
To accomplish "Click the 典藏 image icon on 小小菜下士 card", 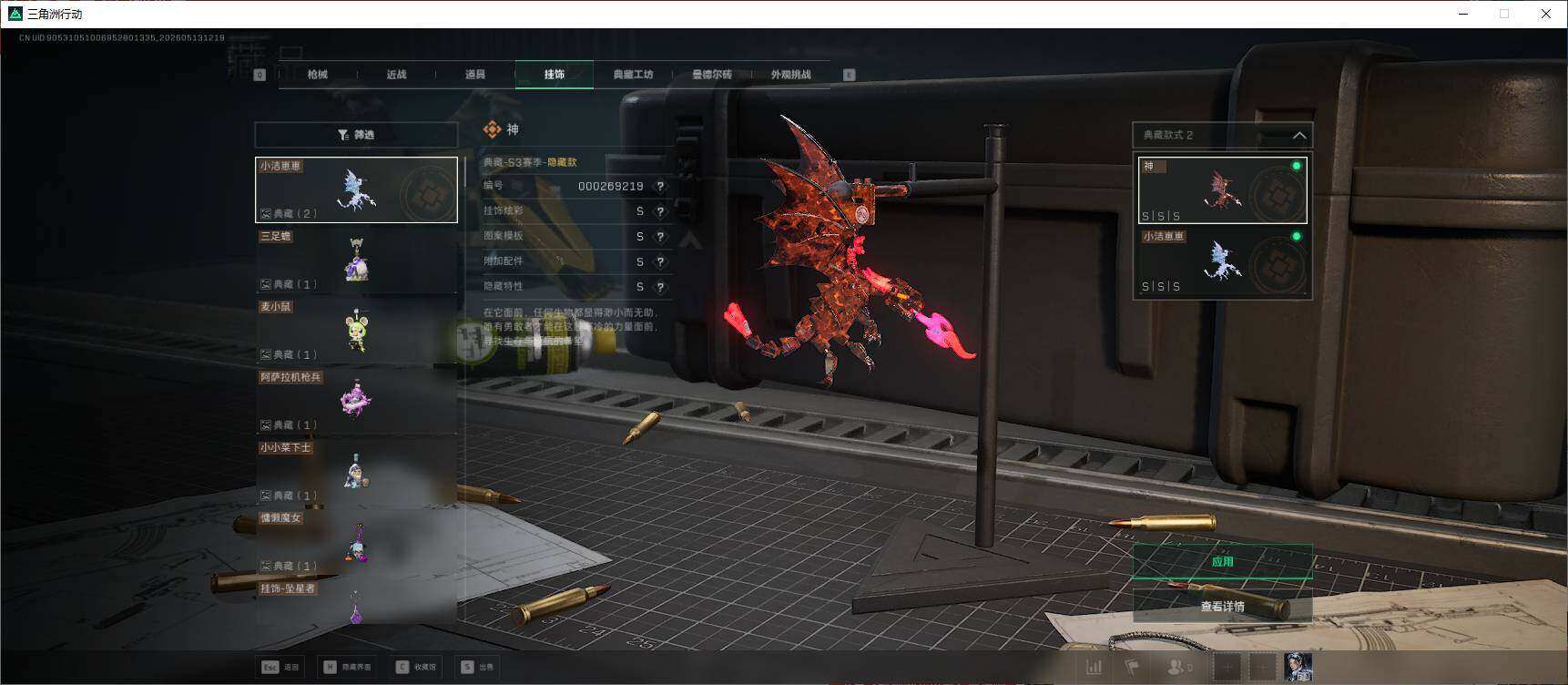I will point(266,496).
